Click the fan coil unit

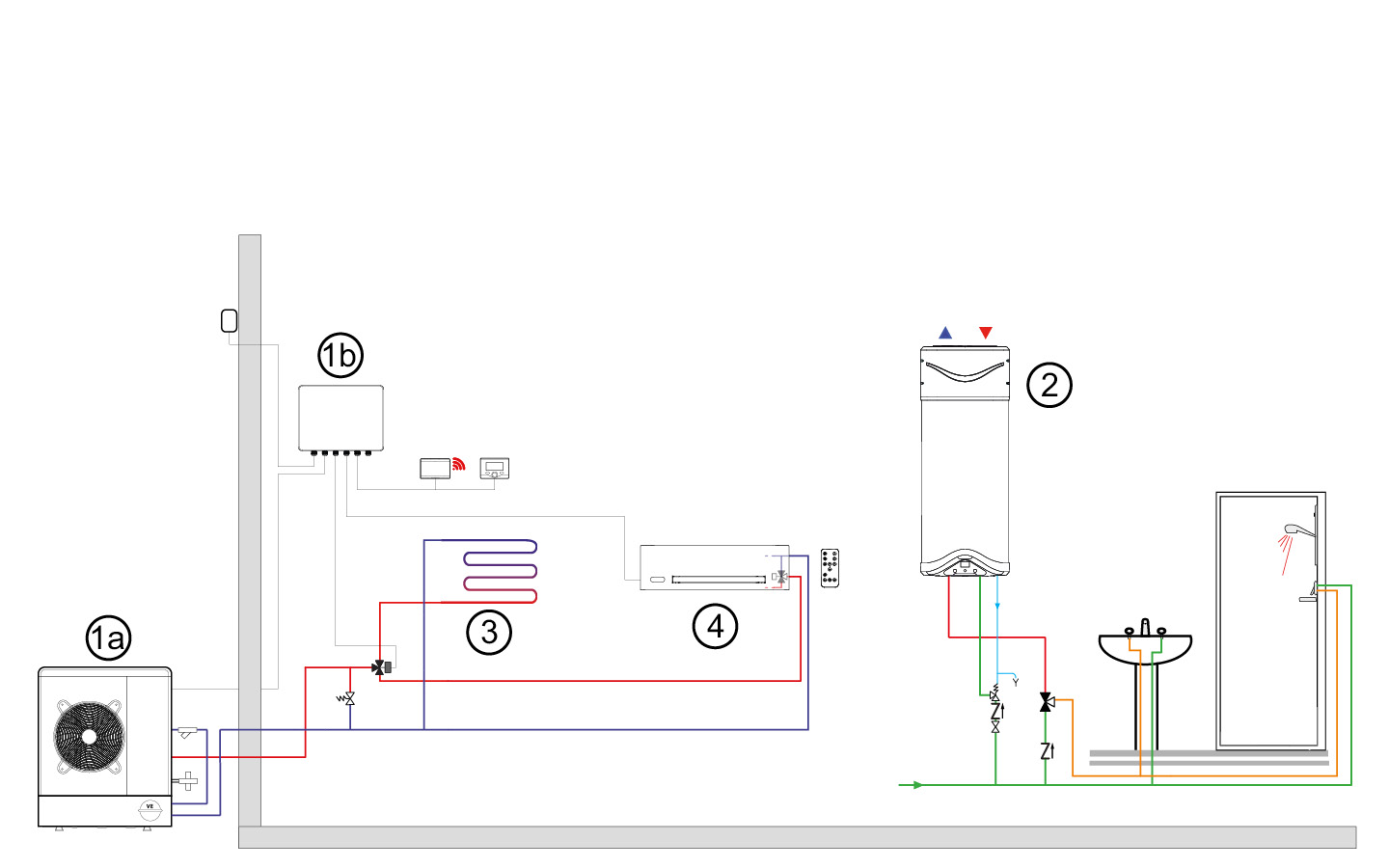(x=715, y=567)
